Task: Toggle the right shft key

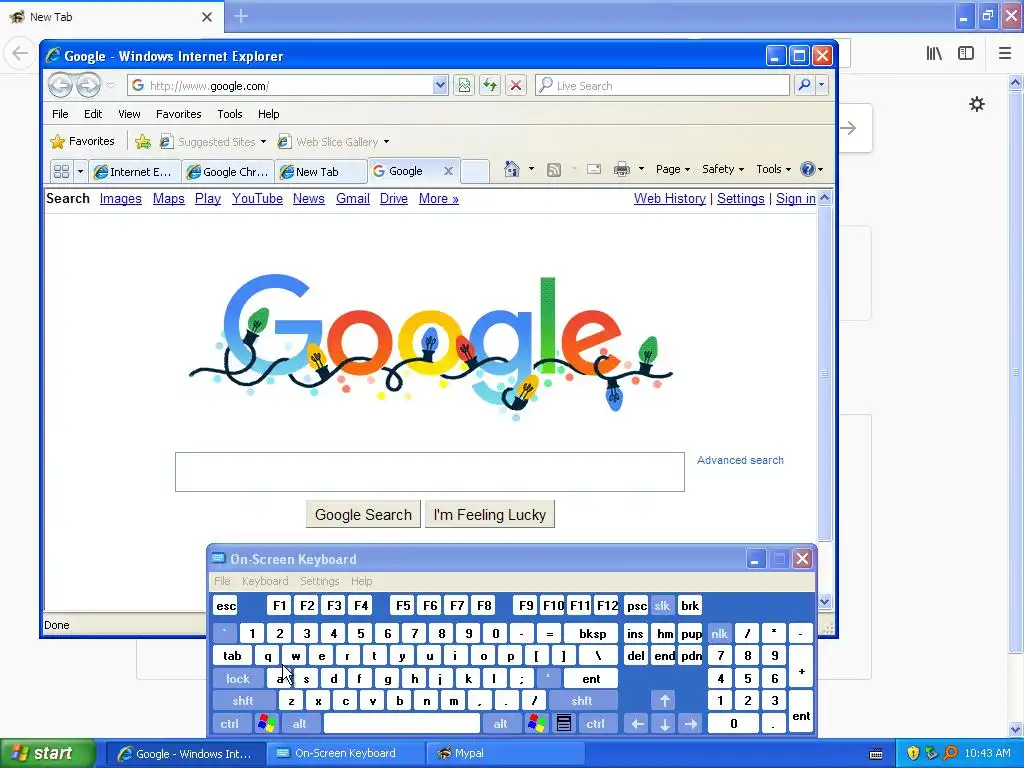Action: (582, 701)
